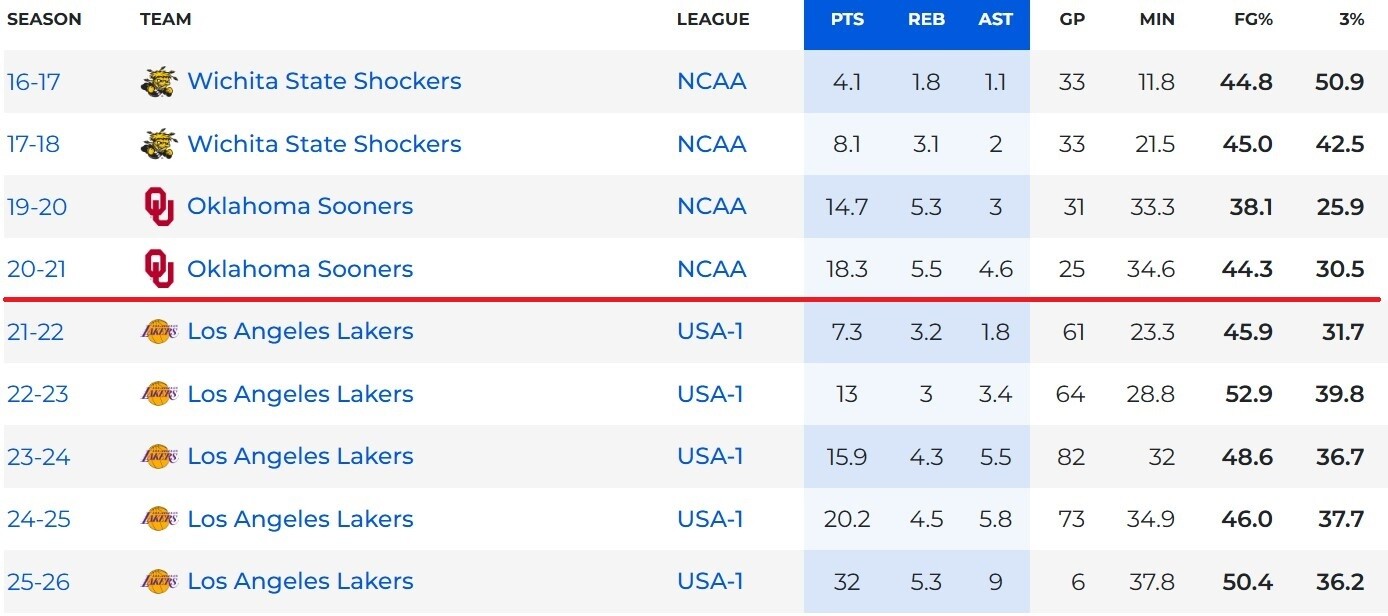
Task: Click the OU logo in the 20-21 row
Action: point(159,269)
